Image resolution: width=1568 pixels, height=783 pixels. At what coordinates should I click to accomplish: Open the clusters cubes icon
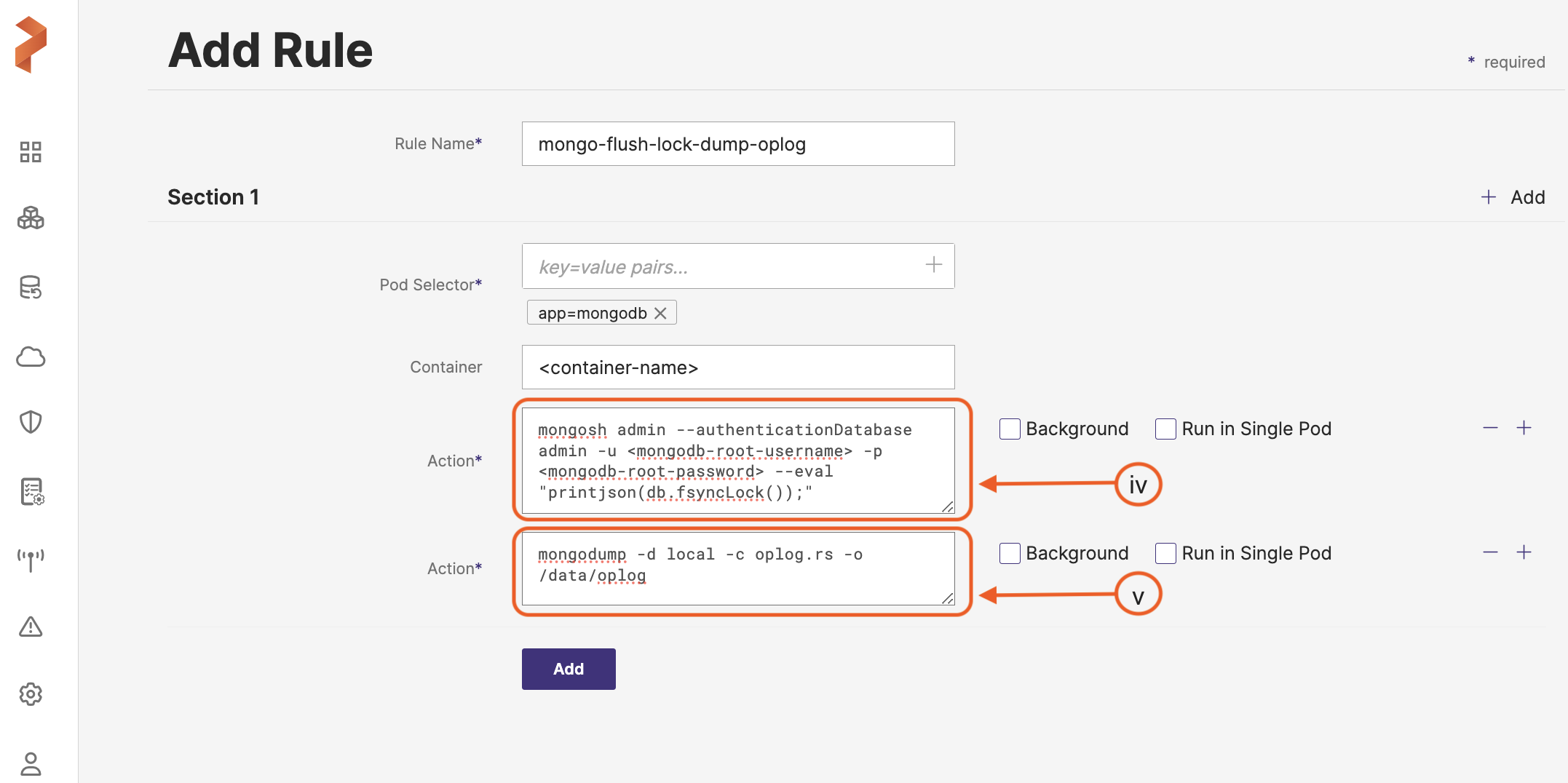point(31,218)
